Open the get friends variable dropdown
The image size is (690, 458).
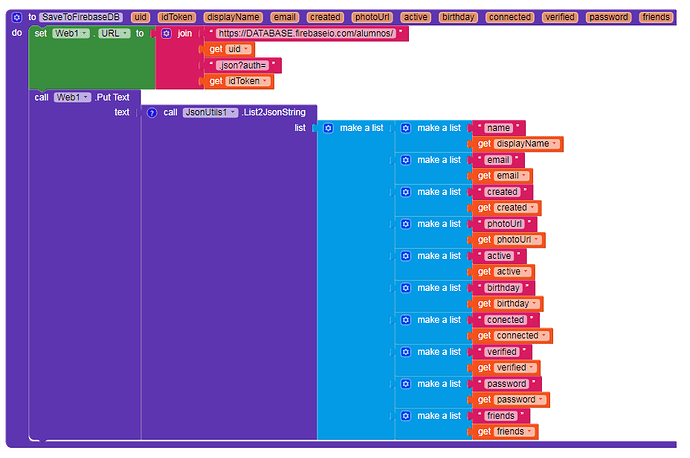[515, 432]
